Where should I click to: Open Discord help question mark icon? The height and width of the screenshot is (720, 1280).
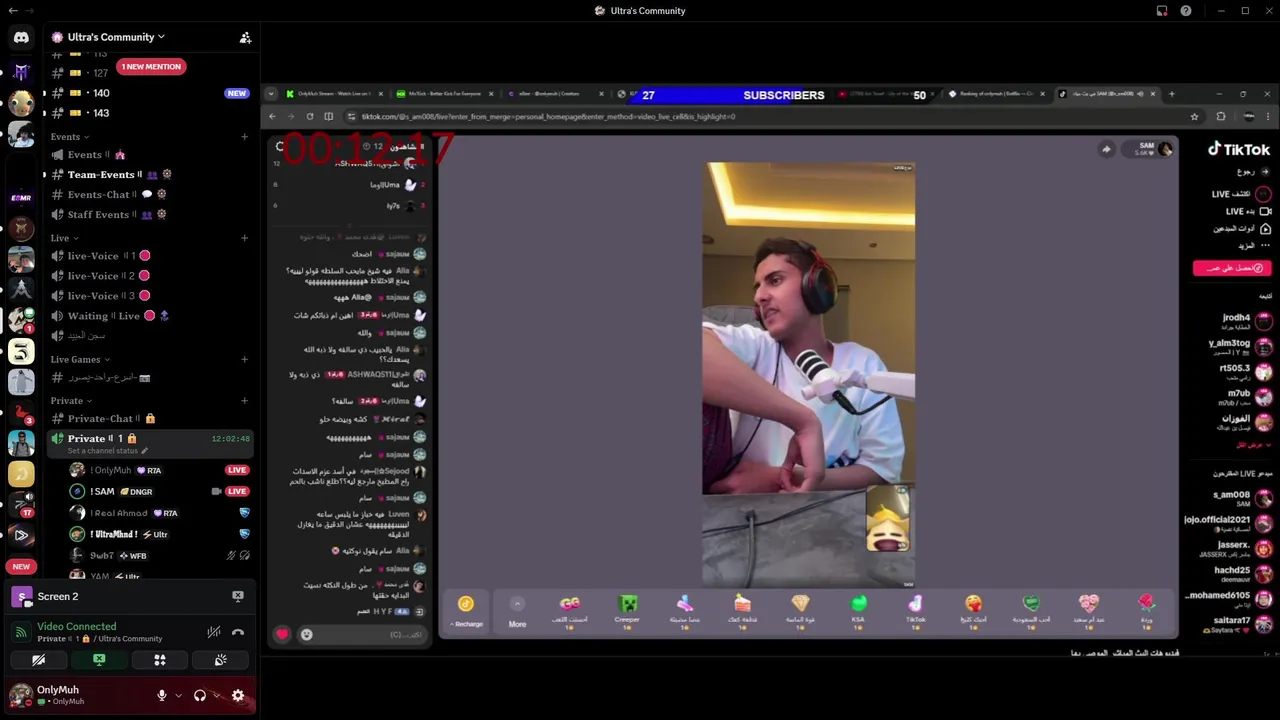coord(1186,11)
